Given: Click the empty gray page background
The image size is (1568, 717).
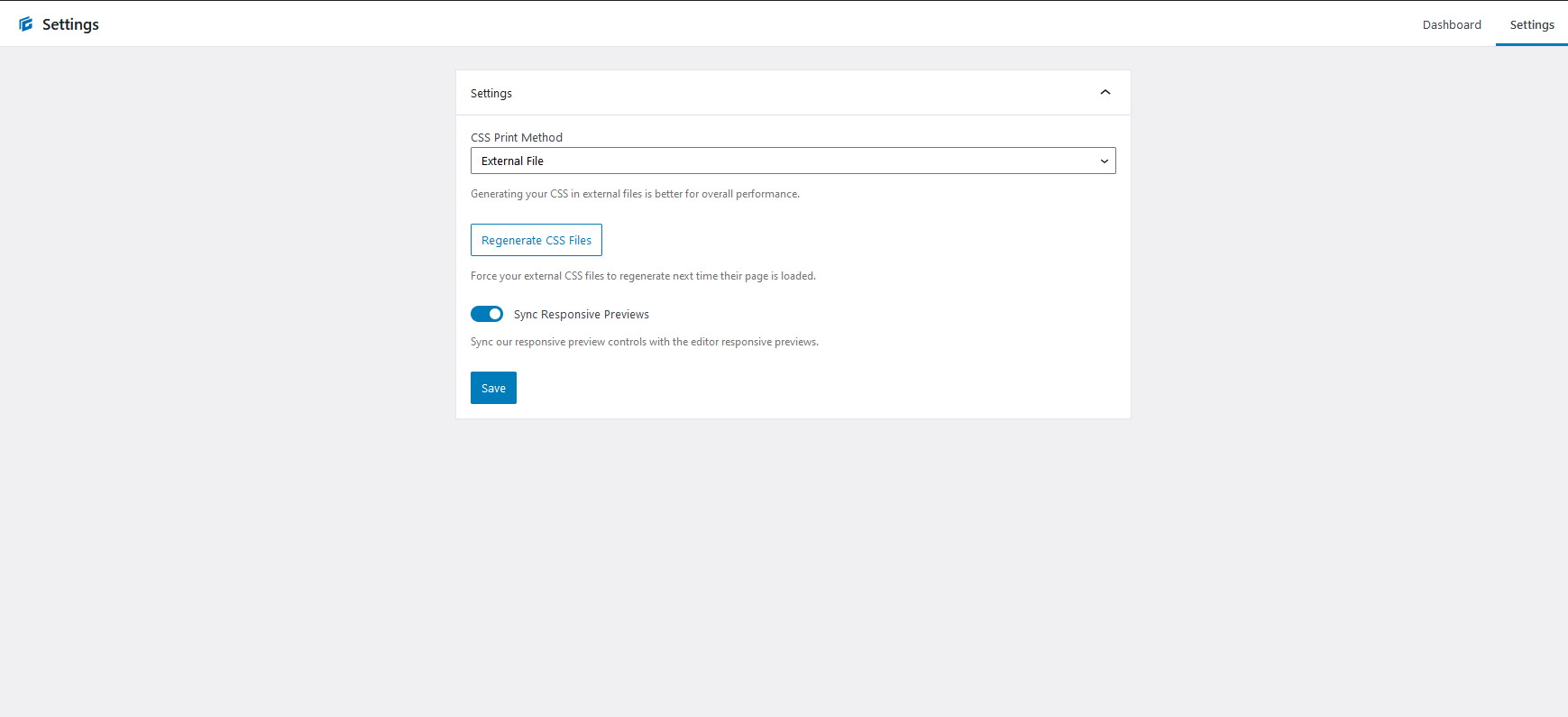Looking at the screenshot, I should pyautogui.click(x=784, y=568).
